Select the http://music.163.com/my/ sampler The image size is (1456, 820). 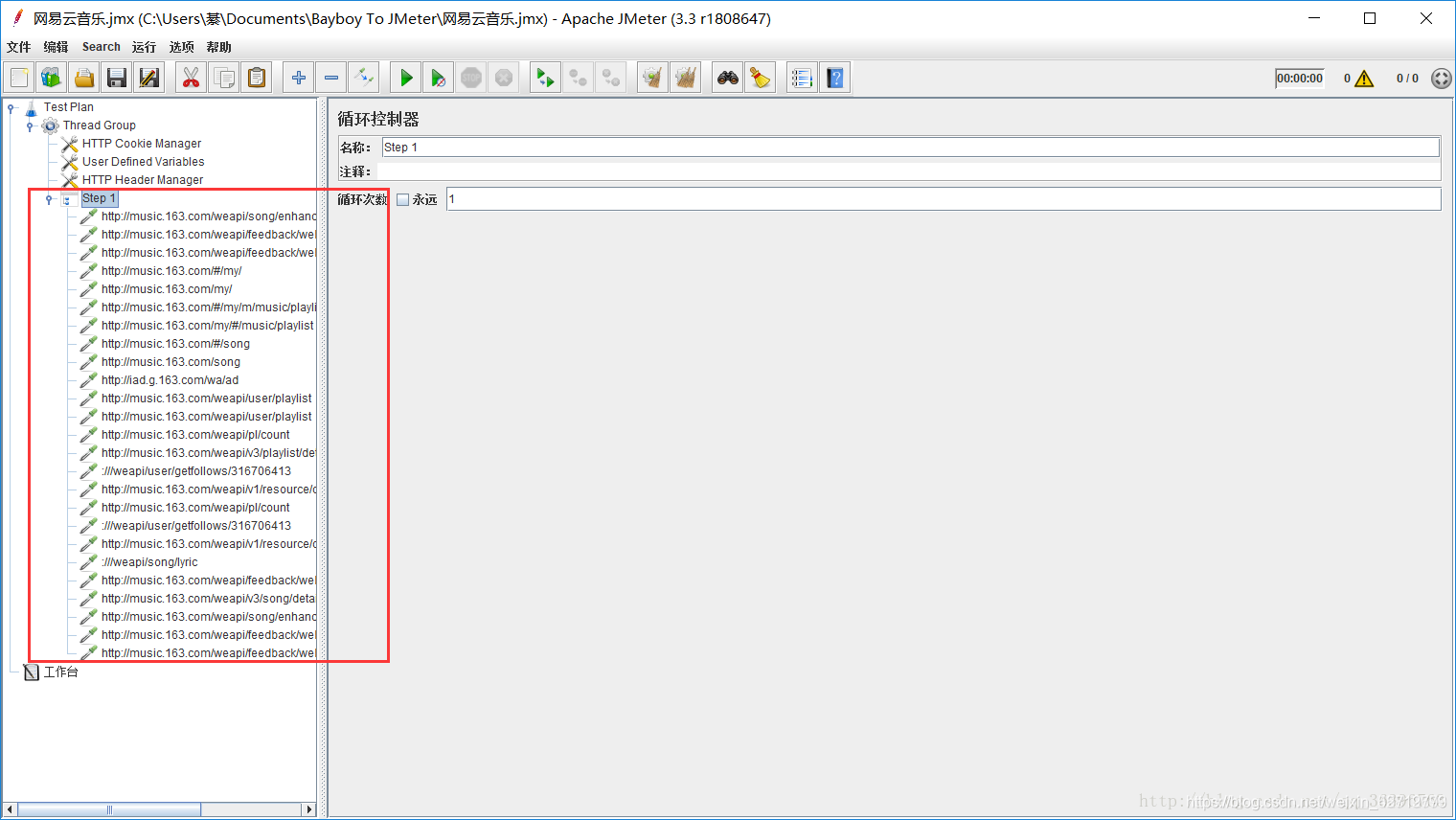click(167, 289)
